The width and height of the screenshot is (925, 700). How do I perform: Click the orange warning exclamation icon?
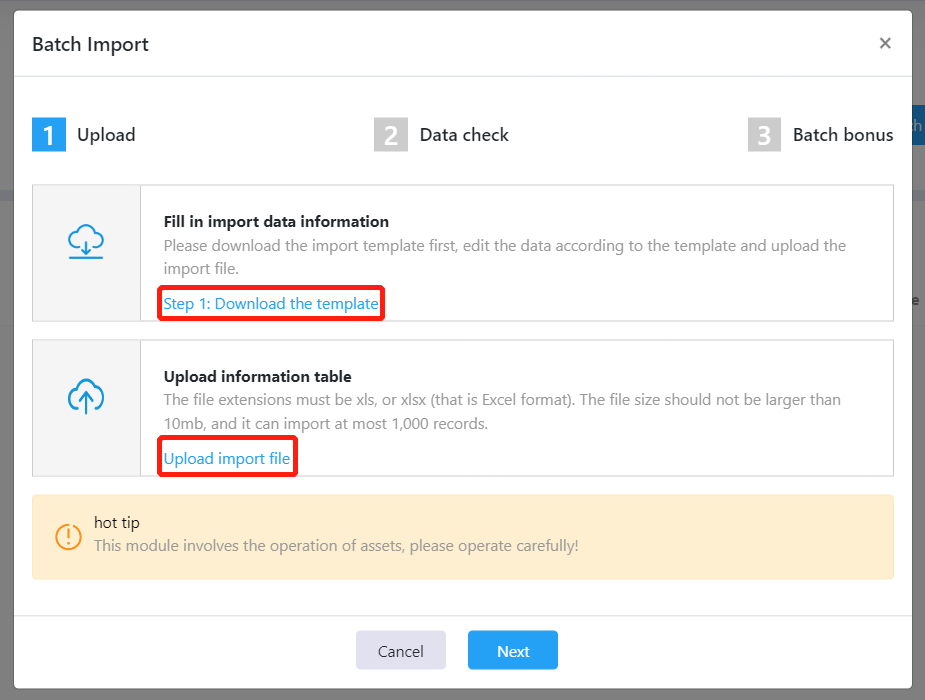coord(68,537)
